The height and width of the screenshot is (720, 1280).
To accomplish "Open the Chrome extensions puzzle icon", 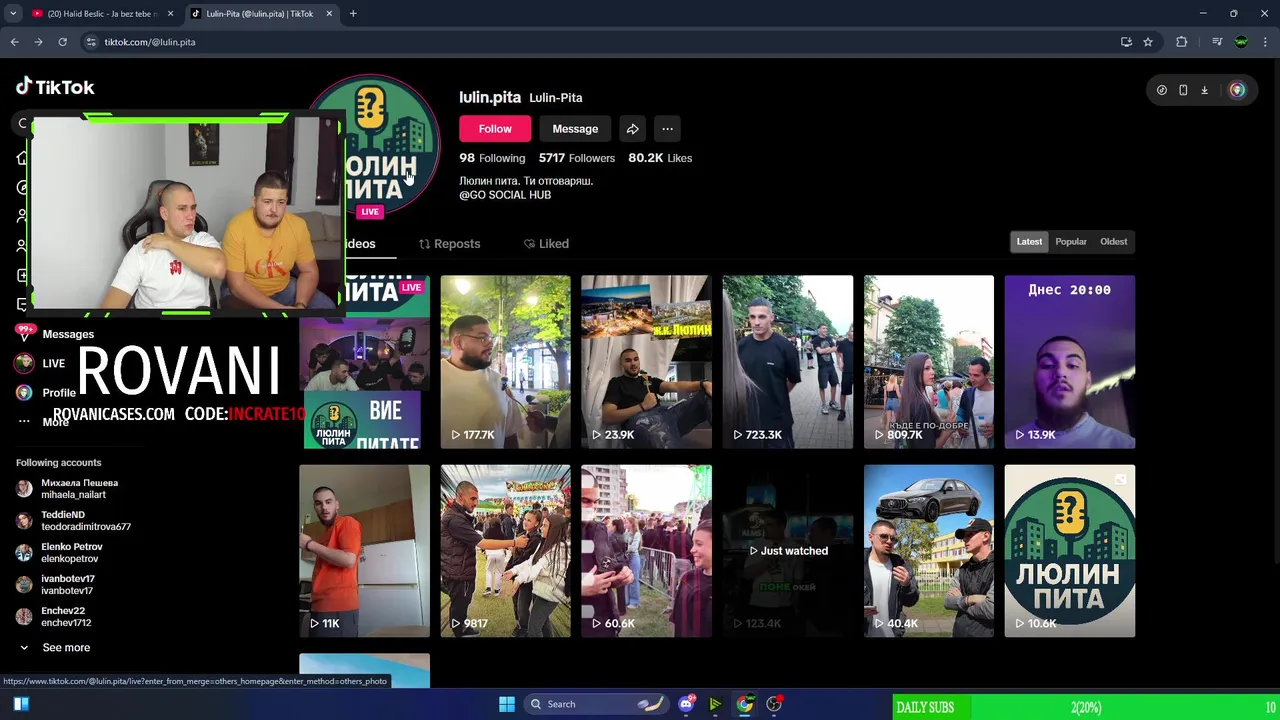I will tap(1182, 42).
